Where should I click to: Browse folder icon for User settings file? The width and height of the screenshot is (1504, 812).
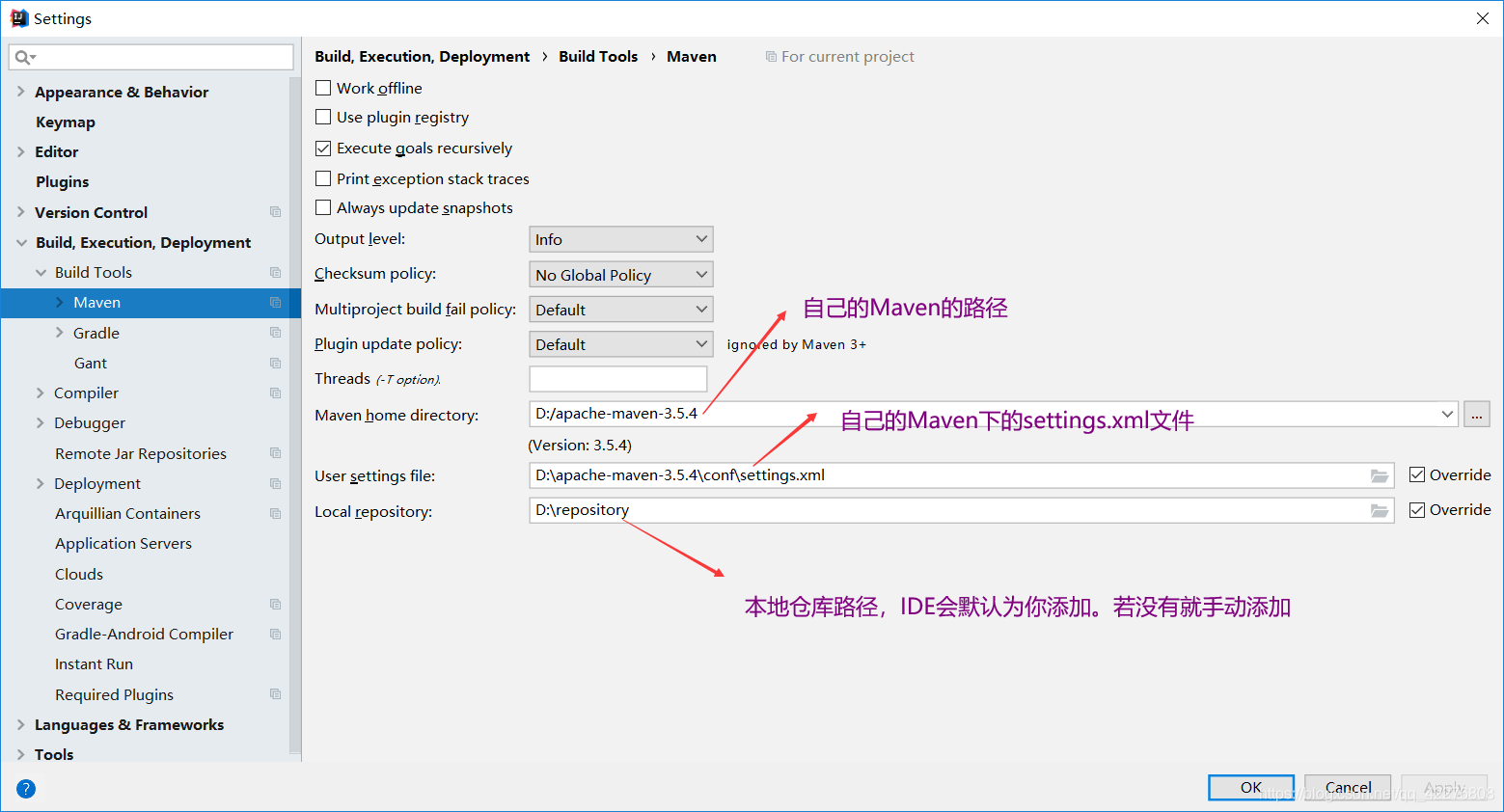tap(1380, 475)
